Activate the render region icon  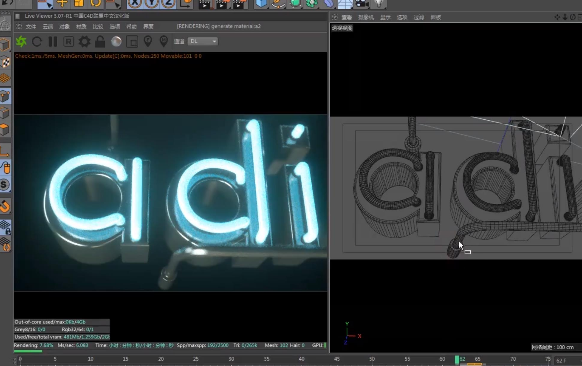click(x=132, y=42)
